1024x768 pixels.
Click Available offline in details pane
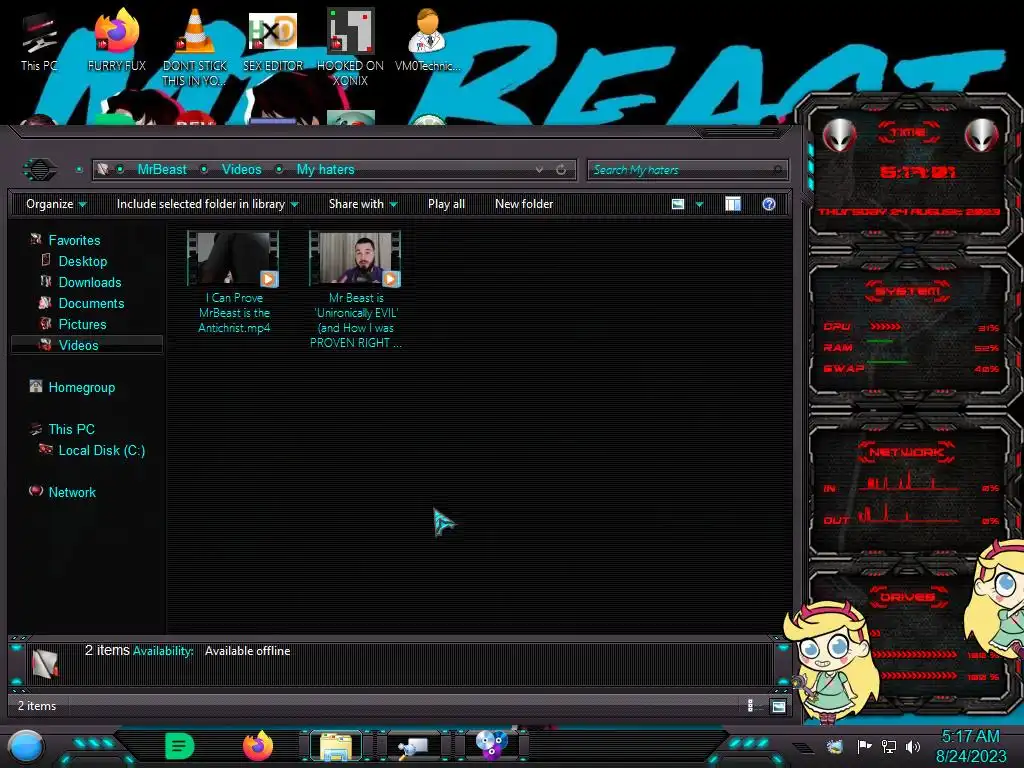coord(248,651)
